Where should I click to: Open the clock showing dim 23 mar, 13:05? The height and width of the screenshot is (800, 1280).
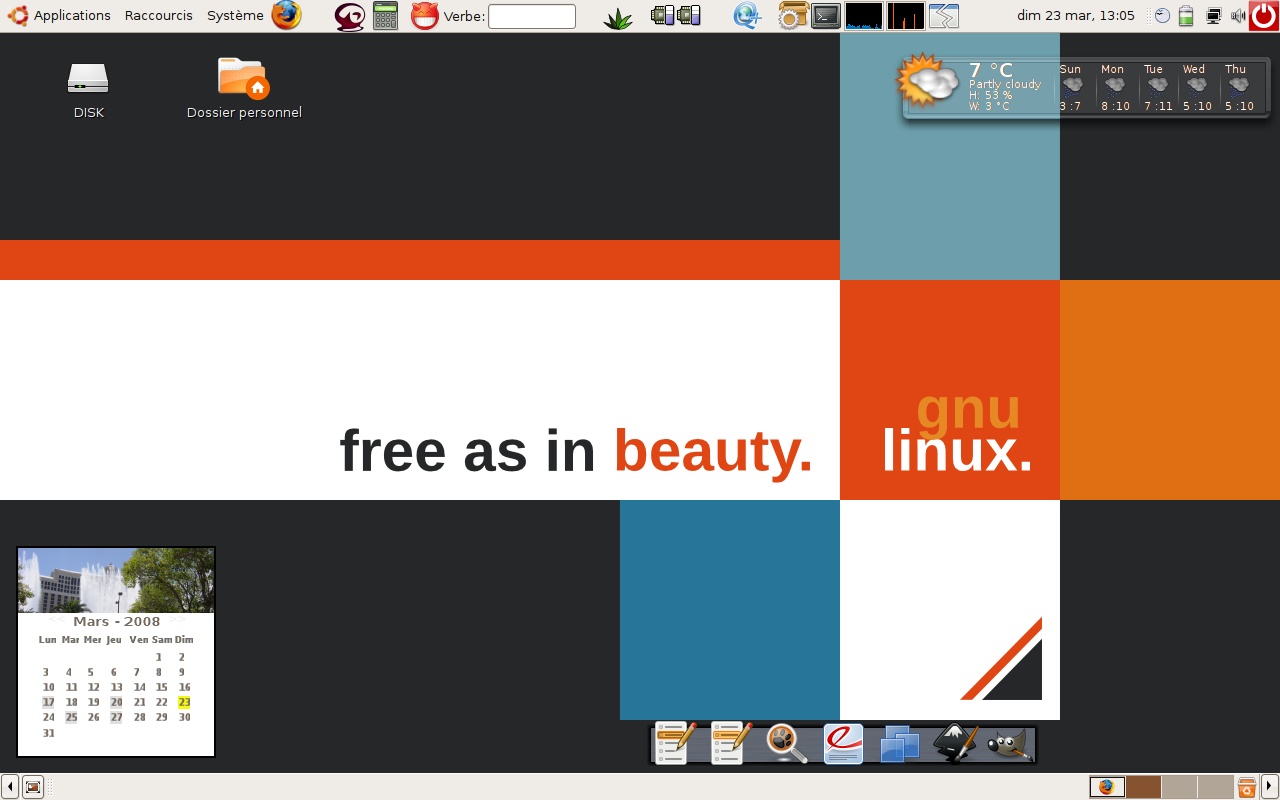(1076, 16)
